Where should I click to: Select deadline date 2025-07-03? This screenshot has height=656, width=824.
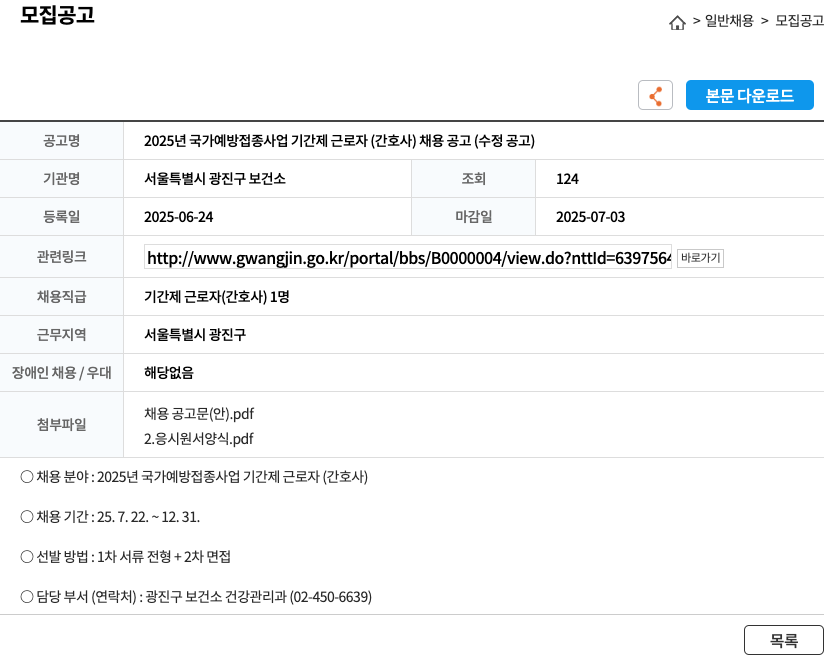click(x=591, y=217)
